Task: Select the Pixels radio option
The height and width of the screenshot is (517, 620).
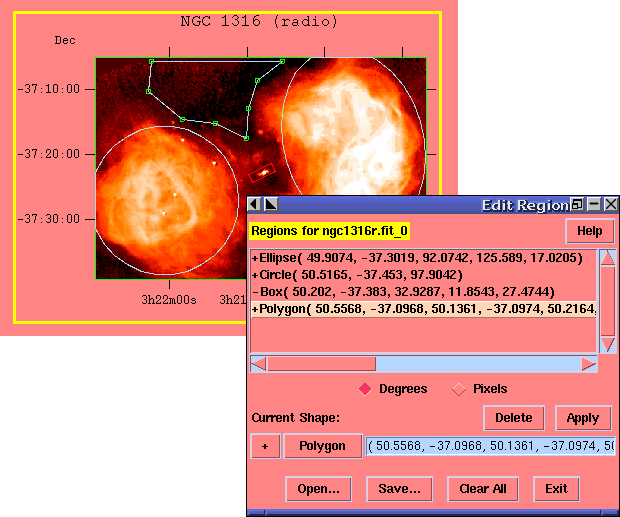Action: (459, 389)
